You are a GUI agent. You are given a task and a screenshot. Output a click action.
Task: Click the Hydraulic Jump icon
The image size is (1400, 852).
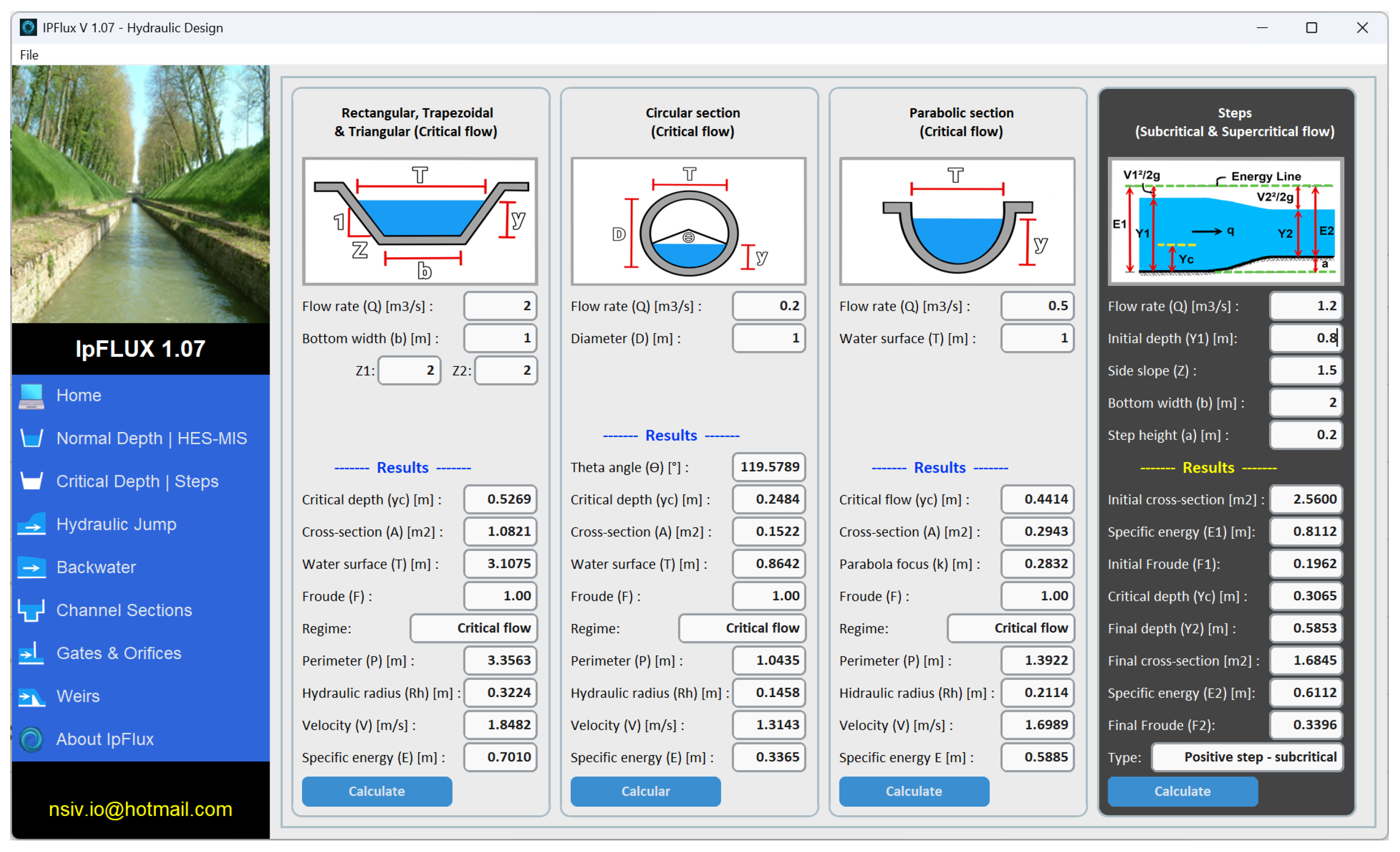[31, 525]
